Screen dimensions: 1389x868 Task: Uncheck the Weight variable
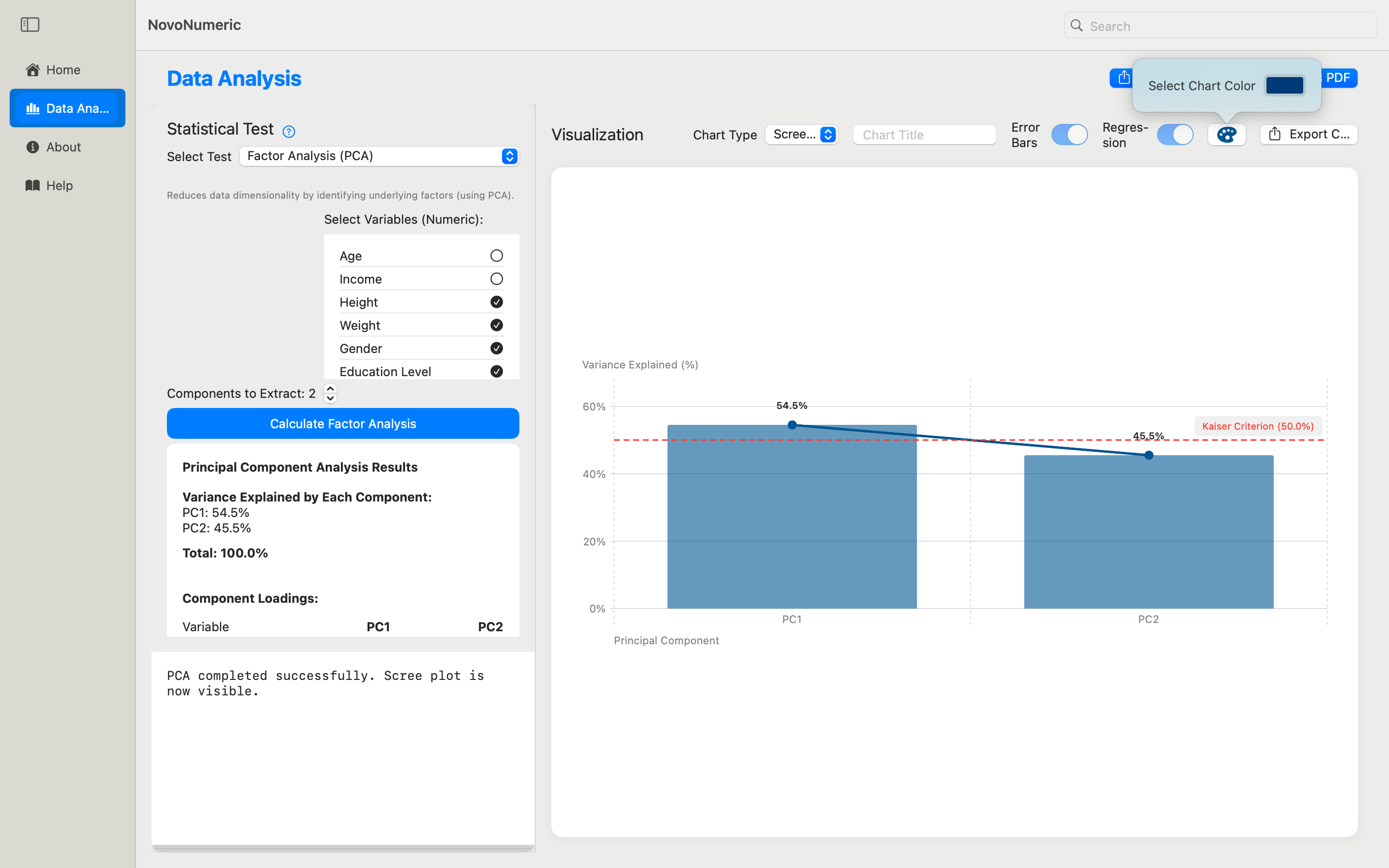(x=496, y=325)
